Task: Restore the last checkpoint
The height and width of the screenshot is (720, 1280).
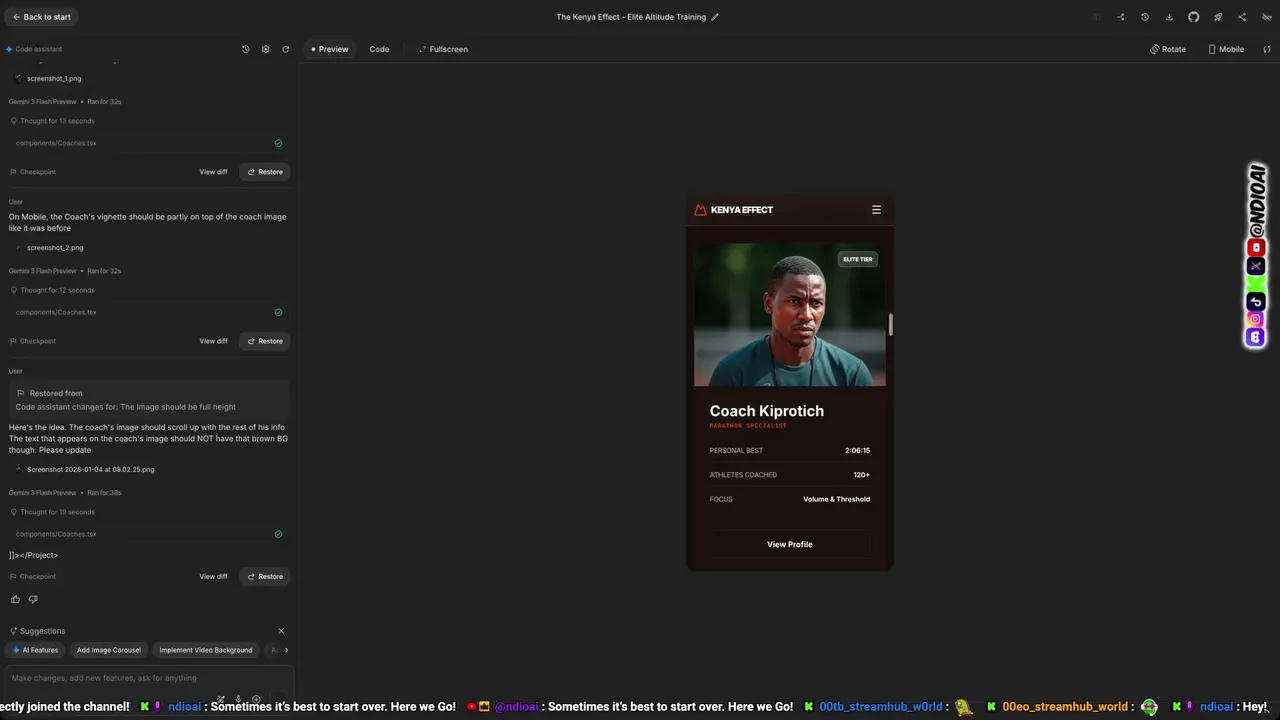Action: (265, 576)
